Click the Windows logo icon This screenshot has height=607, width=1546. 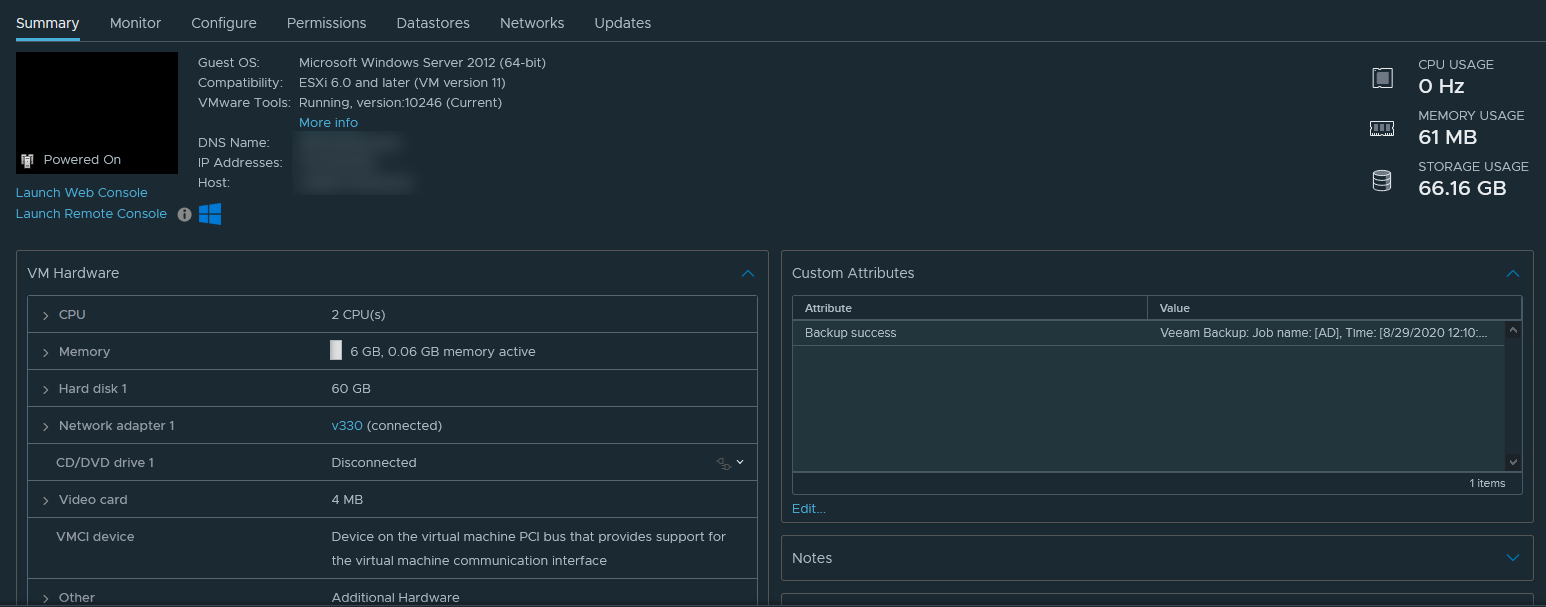tap(210, 214)
